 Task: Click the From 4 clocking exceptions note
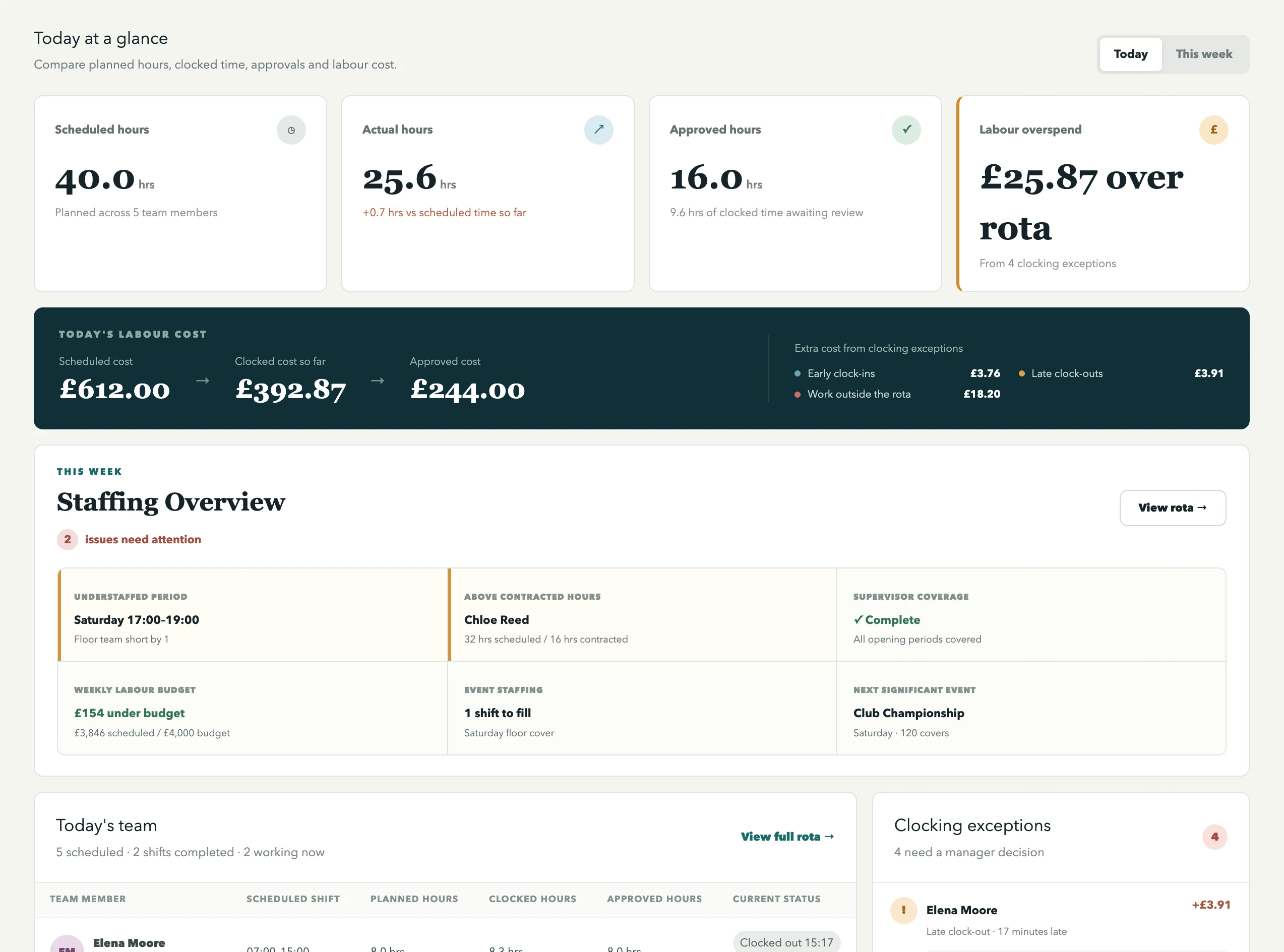click(x=1048, y=264)
